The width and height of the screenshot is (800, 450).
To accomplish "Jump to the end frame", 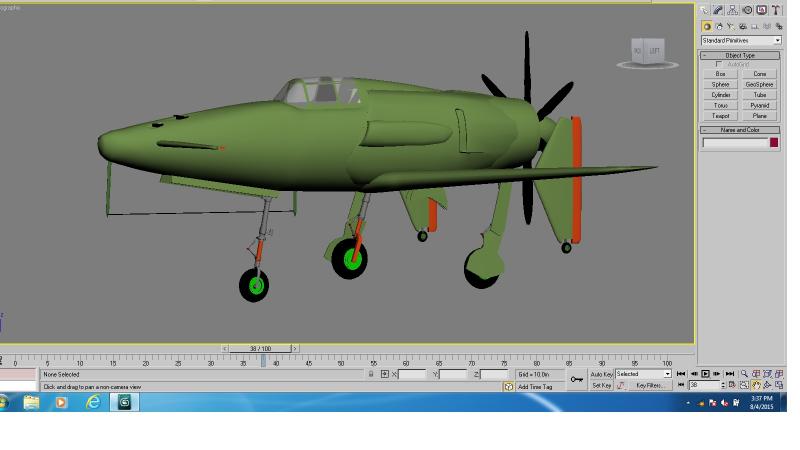I will coord(730,374).
